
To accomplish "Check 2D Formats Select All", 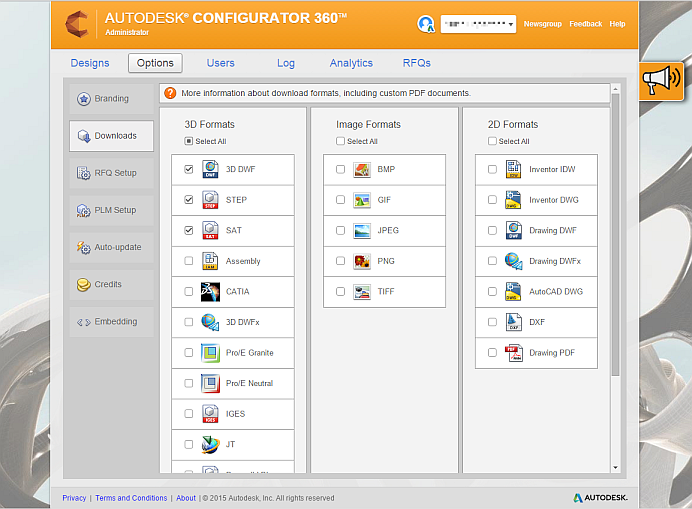I will [x=492, y=141].
